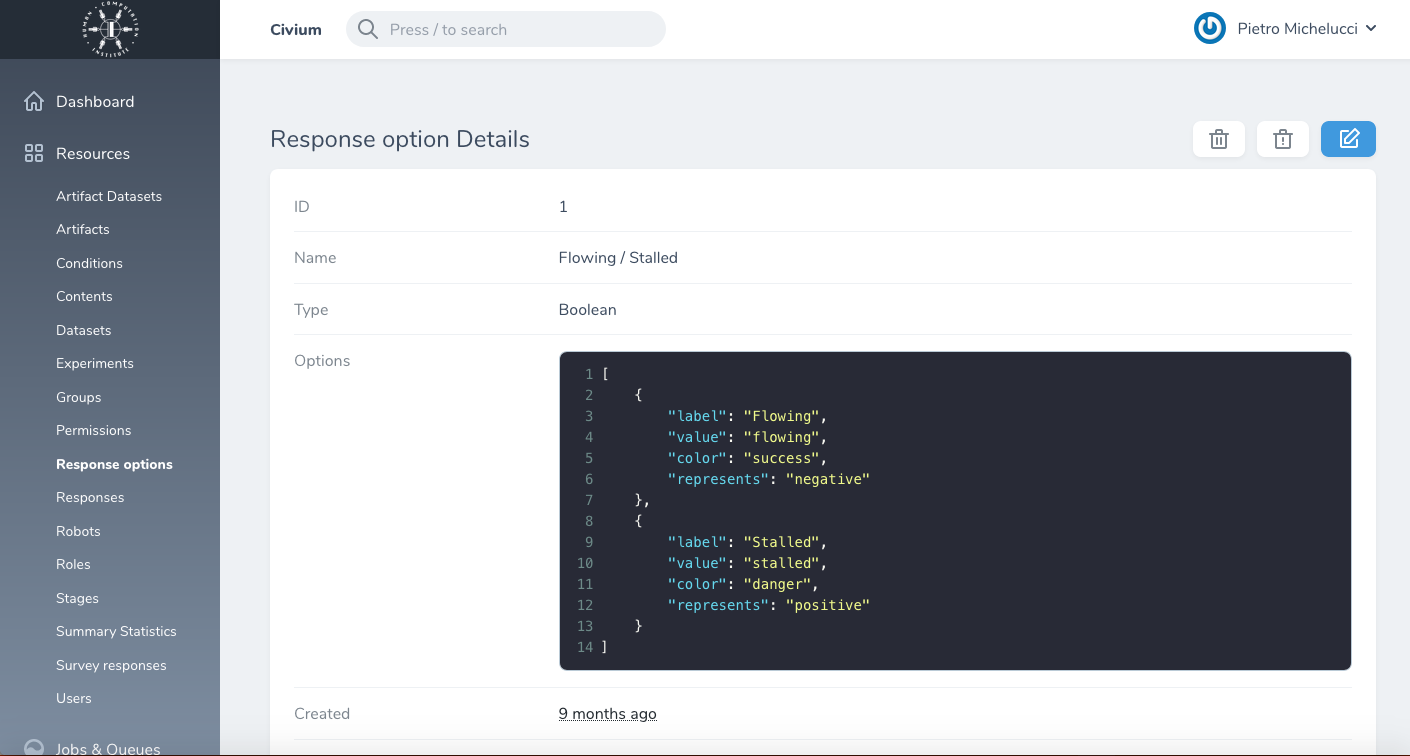
Task: Open Artifact Datasets resource
Action: coord(109,196)
